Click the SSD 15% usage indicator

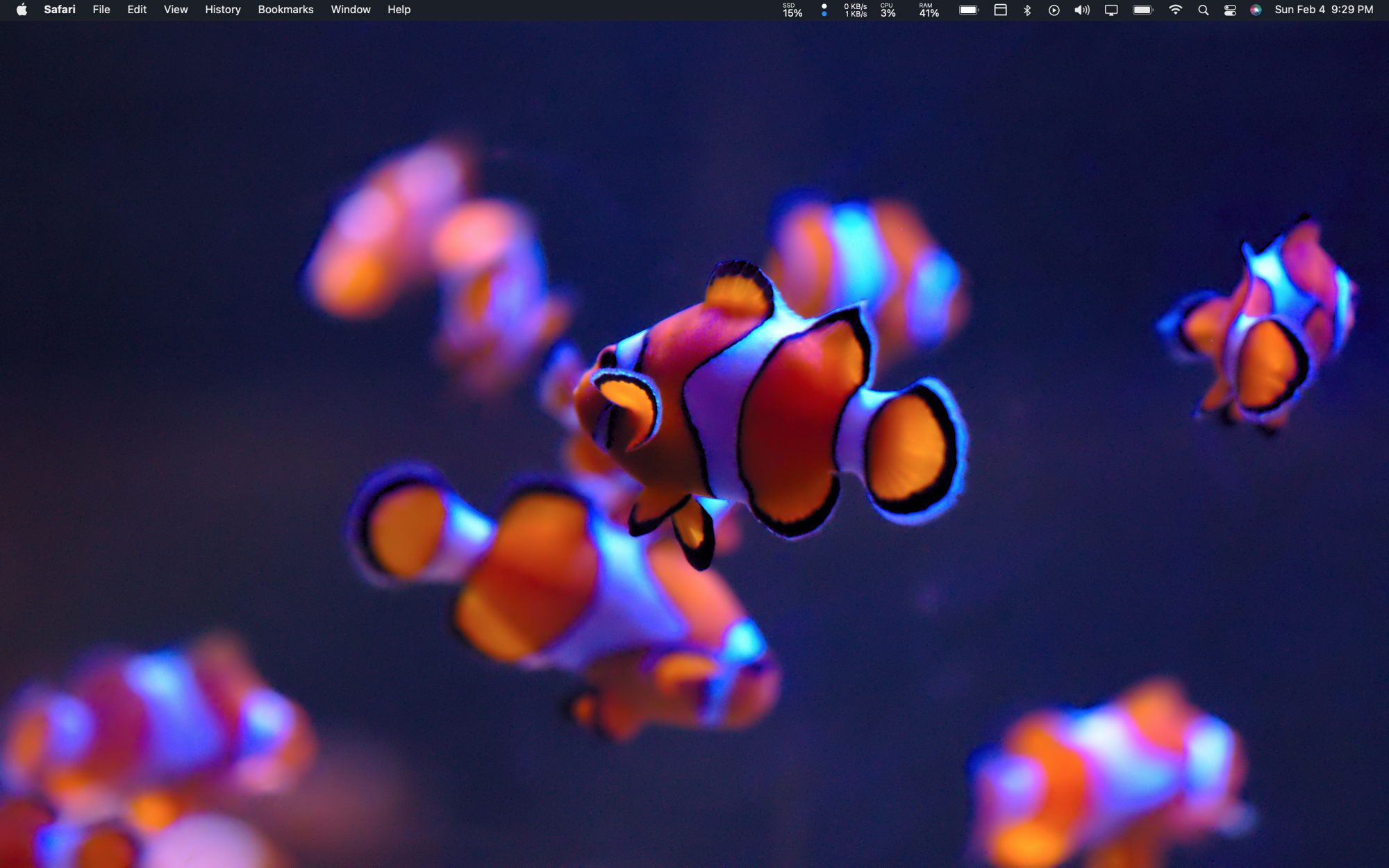click(792, 10)
